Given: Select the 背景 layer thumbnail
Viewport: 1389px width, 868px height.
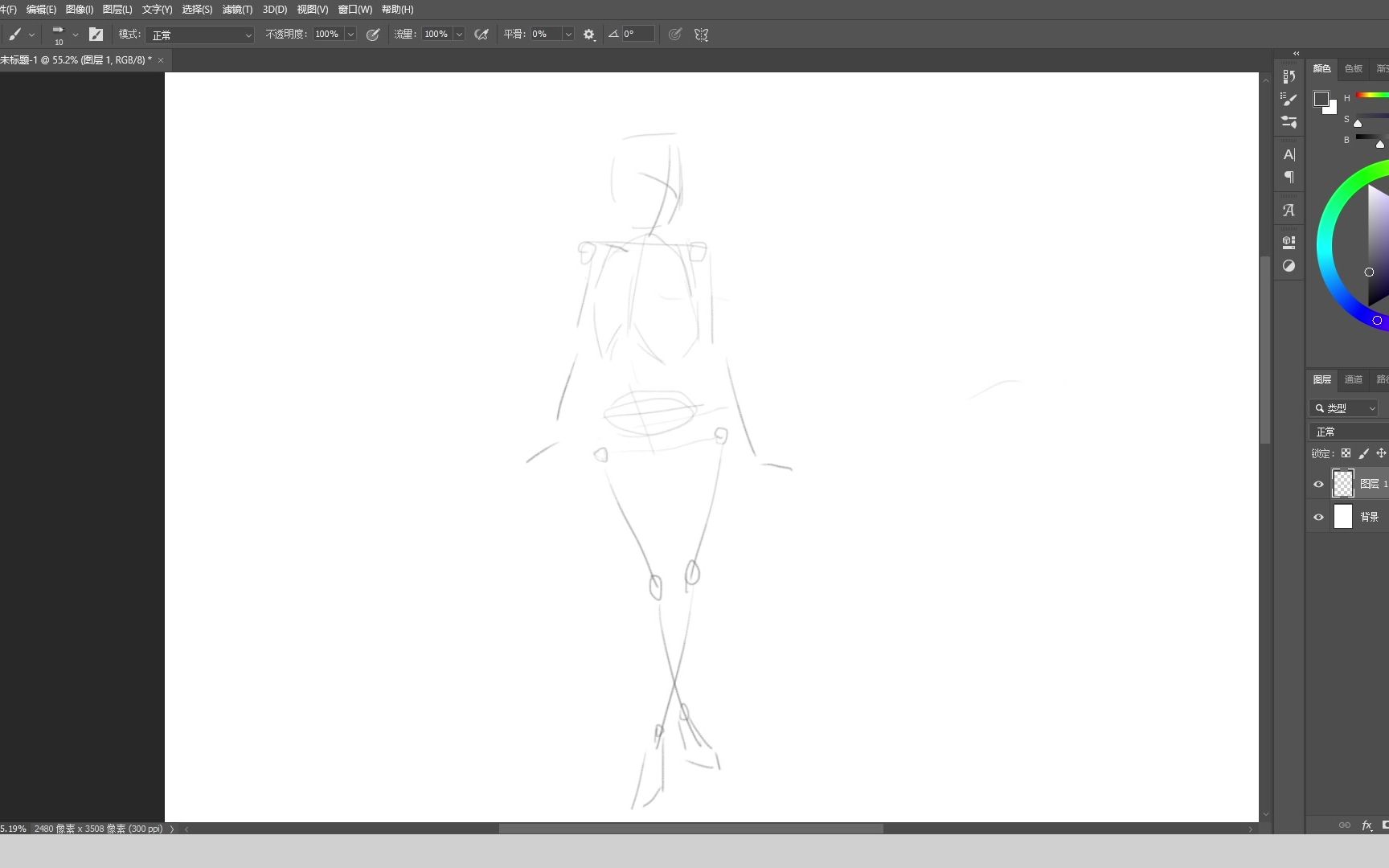Looking at the screenshot, I should pos(1343,517).
